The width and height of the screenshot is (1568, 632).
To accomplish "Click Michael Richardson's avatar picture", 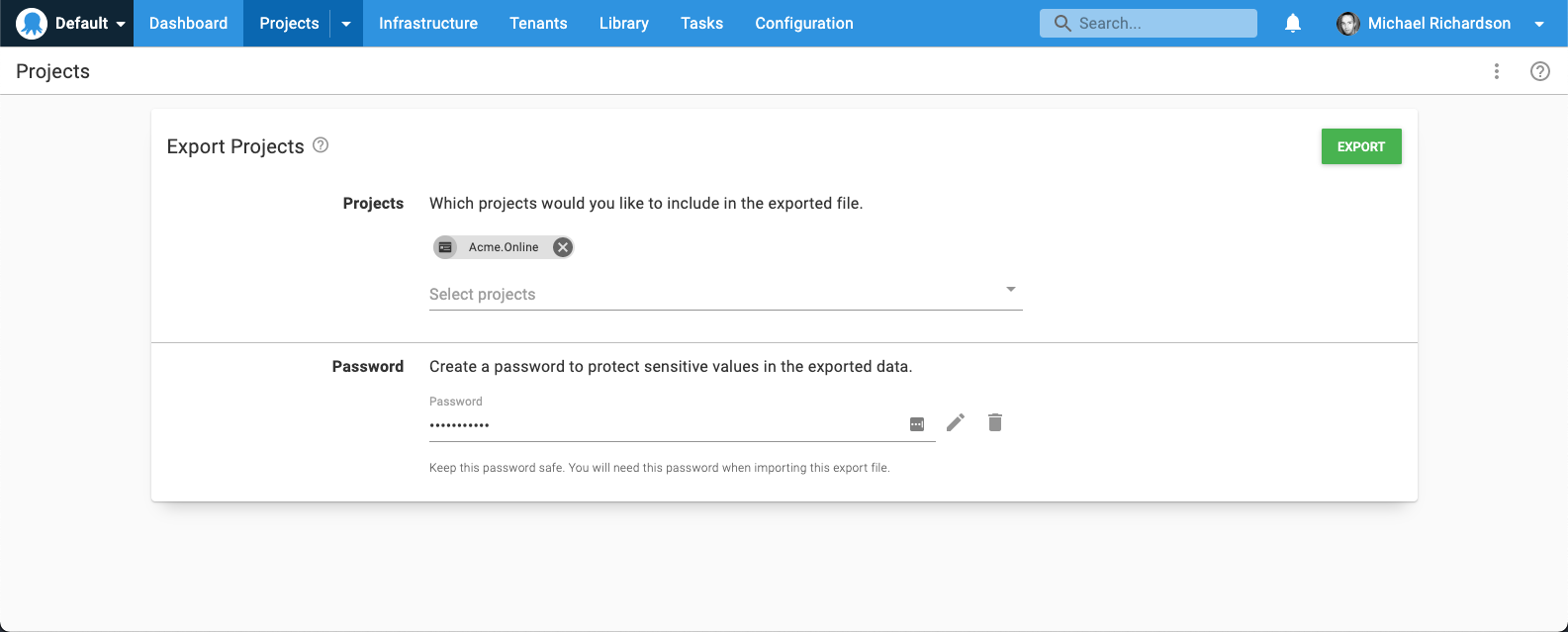I will [1347, 24].
